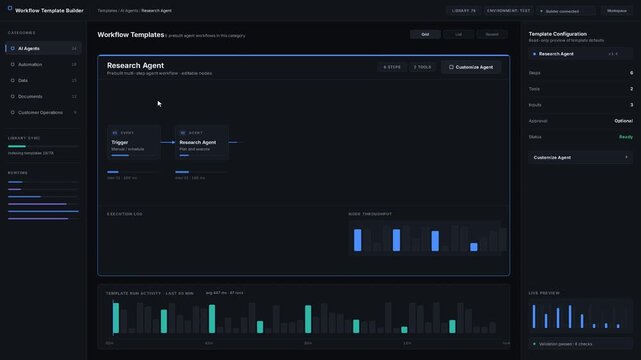This screenshot has width=641, height=360.
Task: Switch to Grid view
Action: coord(425,34)
